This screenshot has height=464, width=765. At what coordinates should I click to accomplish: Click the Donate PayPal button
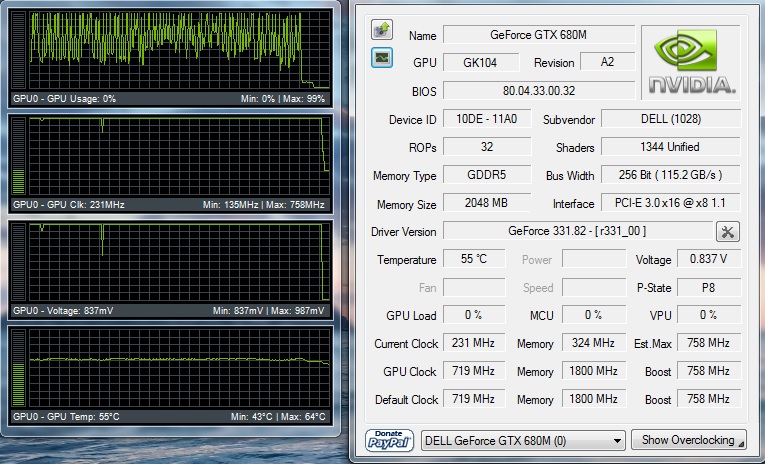click(x=389, y=441)
